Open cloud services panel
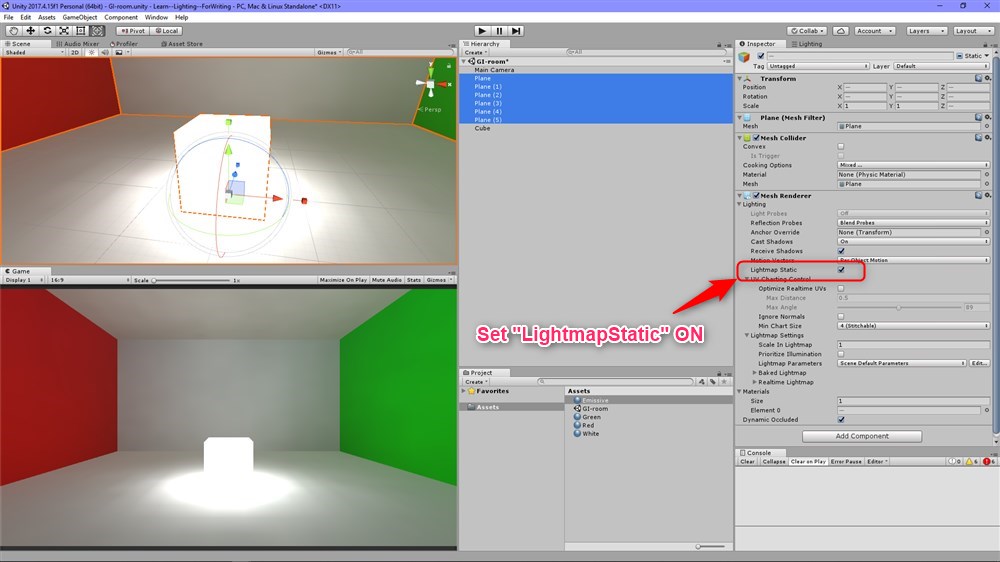Image resolution: width=1000 pixels, height=562 pixels. tap(841, 31)
